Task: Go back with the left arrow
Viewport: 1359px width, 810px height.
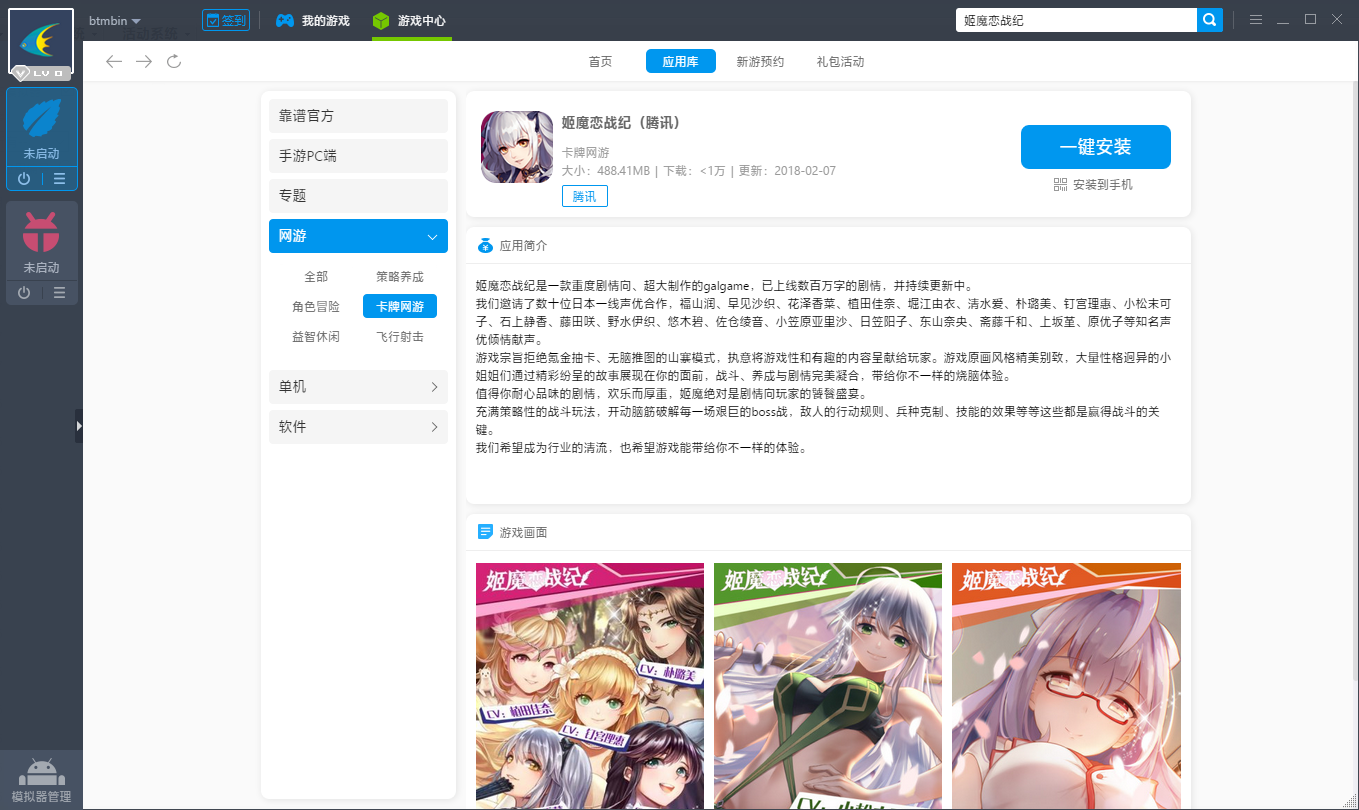Action: [x=114, y=61]
